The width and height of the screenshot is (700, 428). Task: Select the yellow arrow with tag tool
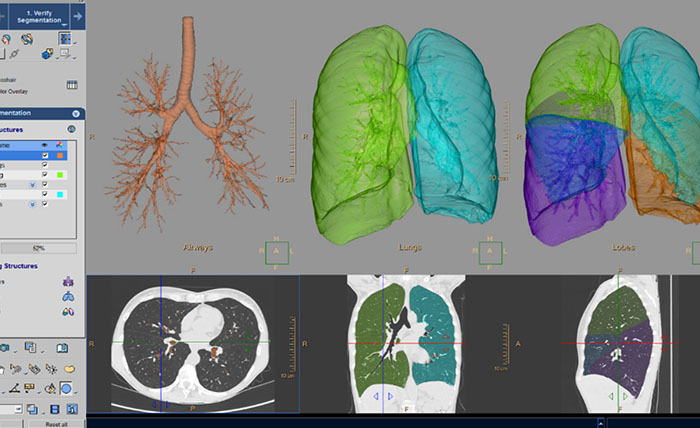coord(34,369)
